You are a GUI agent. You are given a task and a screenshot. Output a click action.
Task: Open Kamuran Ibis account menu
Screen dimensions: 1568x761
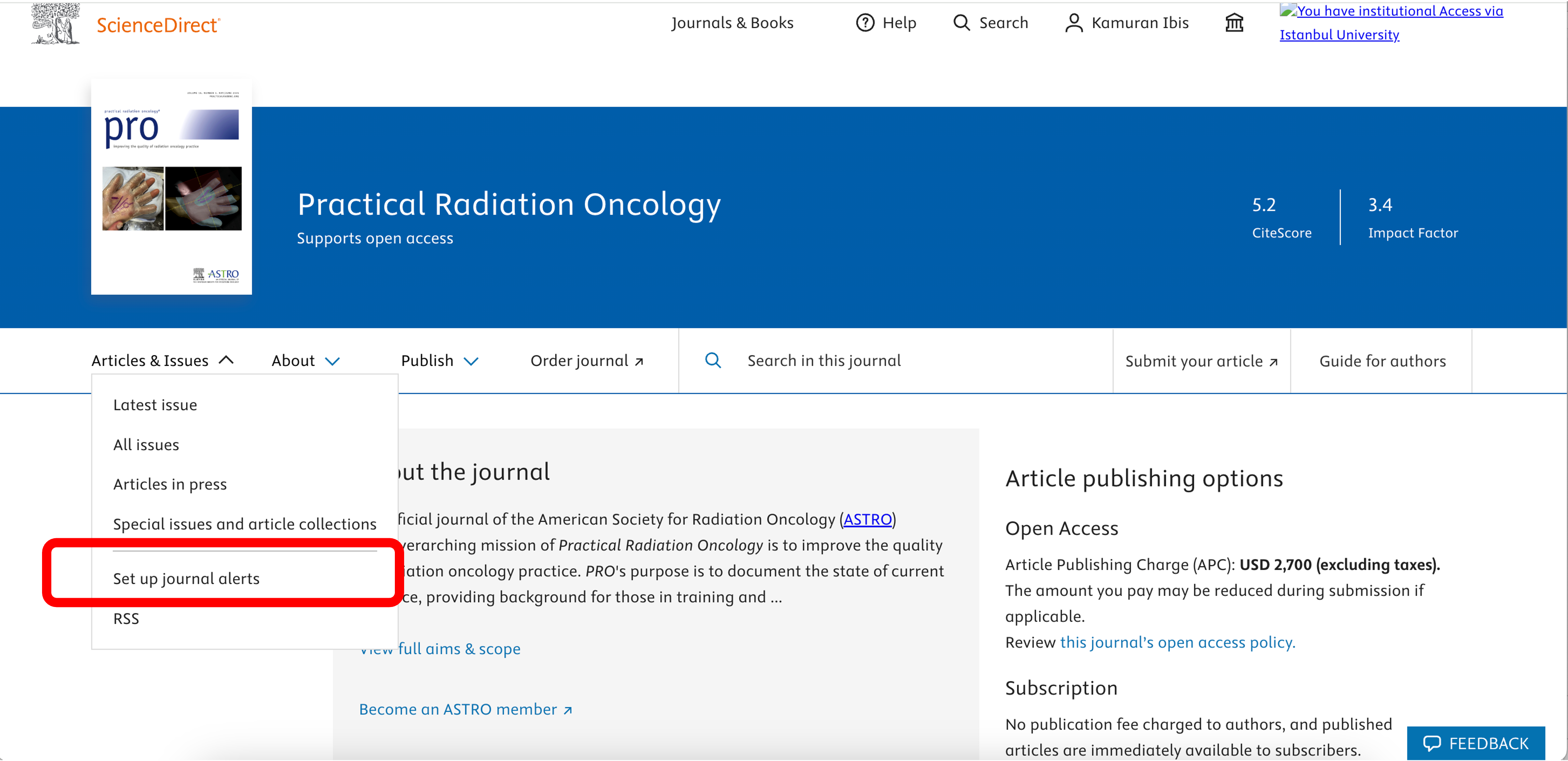pos(1140,22)
